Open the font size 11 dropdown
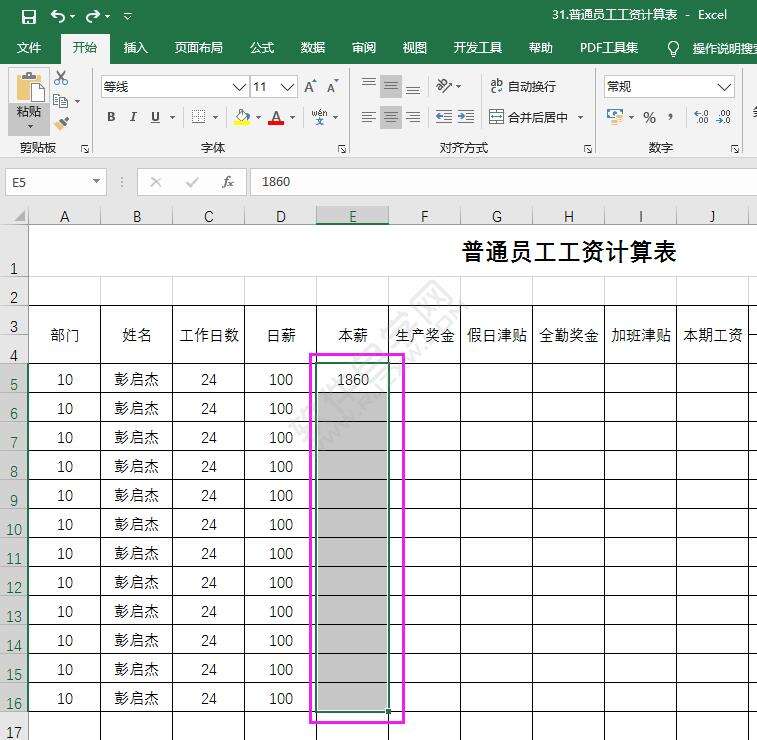The width and height of the screenshot is (757, 740). 287,87
